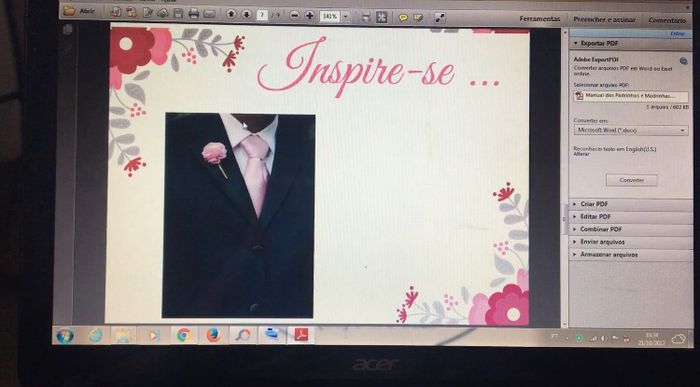The width and height of the screenshot is (700, 387).
Task: Open the Comentário pane tab
Action: (x=667, y=20)
